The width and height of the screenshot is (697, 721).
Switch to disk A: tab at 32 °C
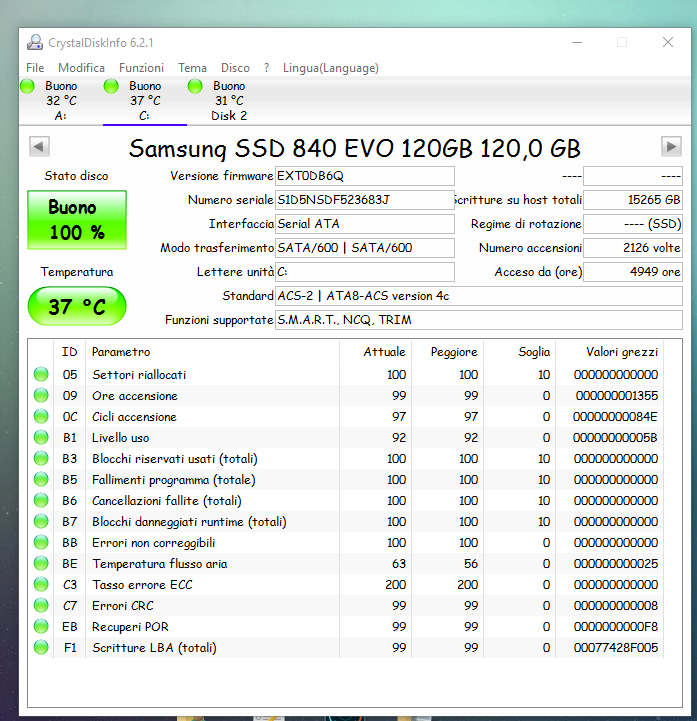coord(61,101)
